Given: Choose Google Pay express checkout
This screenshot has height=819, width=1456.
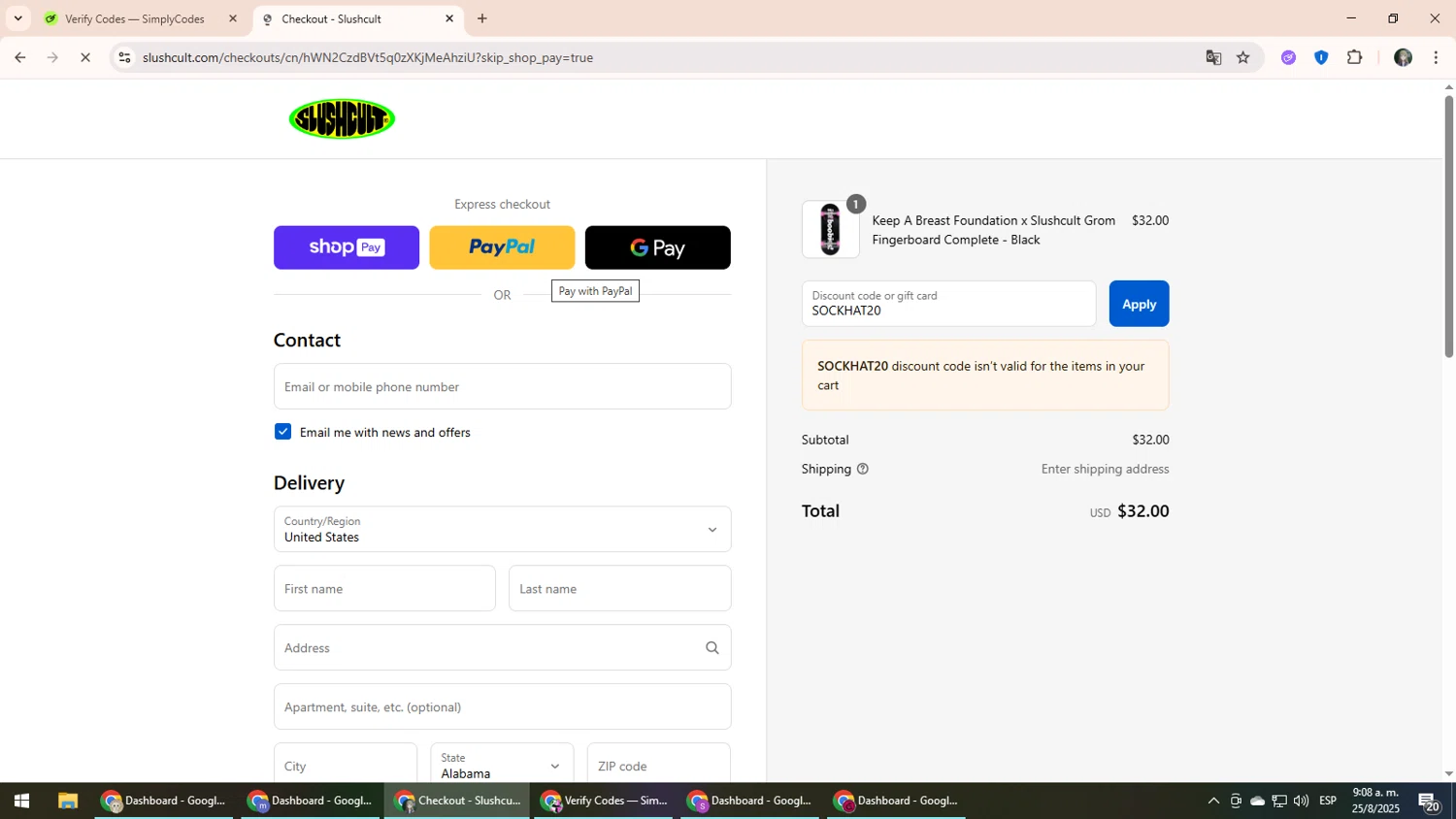Looking at the screenshot, I should (x=658, y=247).
